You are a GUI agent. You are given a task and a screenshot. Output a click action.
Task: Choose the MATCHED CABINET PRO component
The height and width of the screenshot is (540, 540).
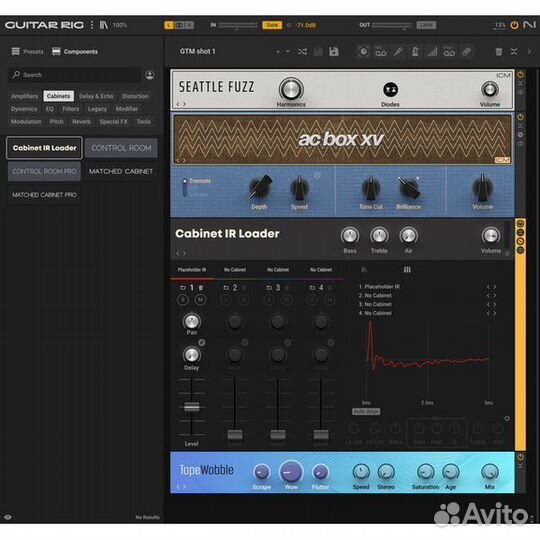(44, 195)
